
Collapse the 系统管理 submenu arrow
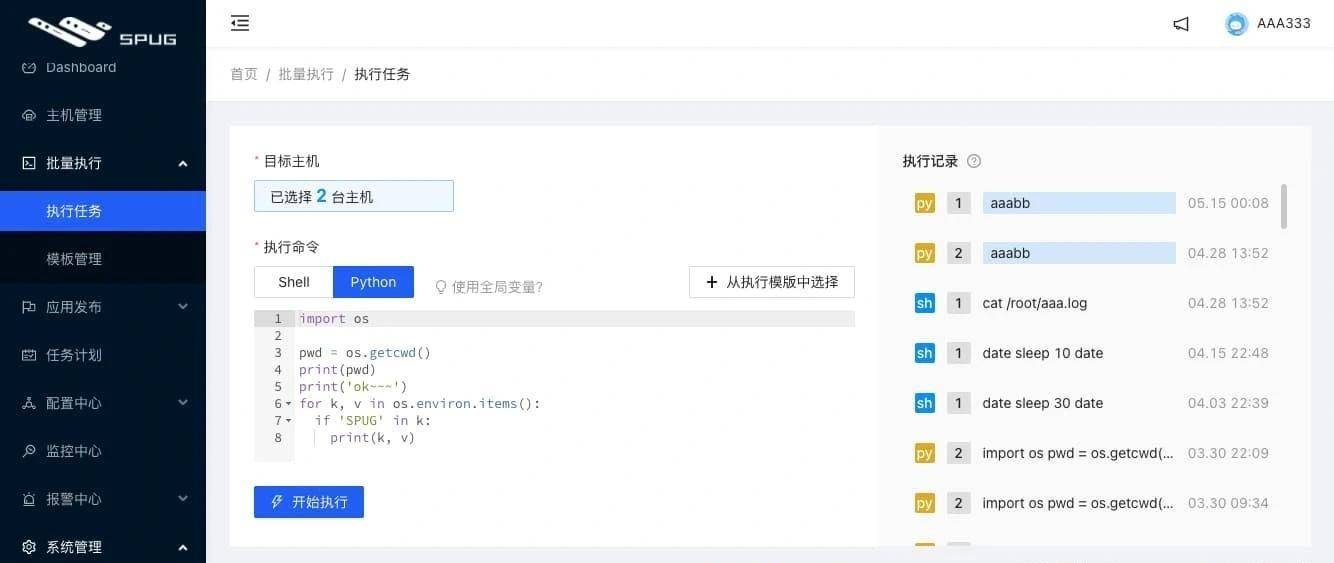183,547
